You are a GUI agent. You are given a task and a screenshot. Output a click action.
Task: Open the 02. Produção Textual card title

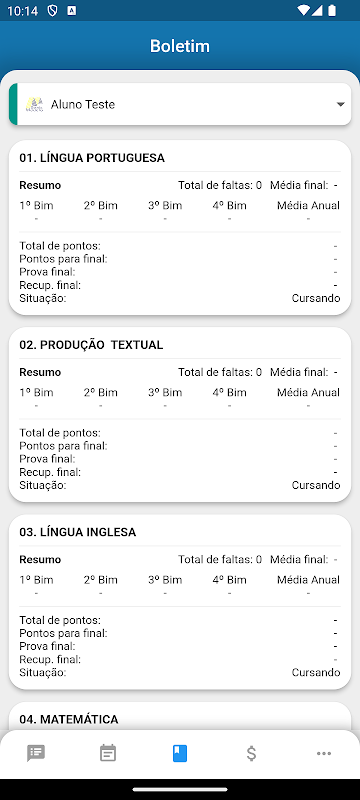91,345
